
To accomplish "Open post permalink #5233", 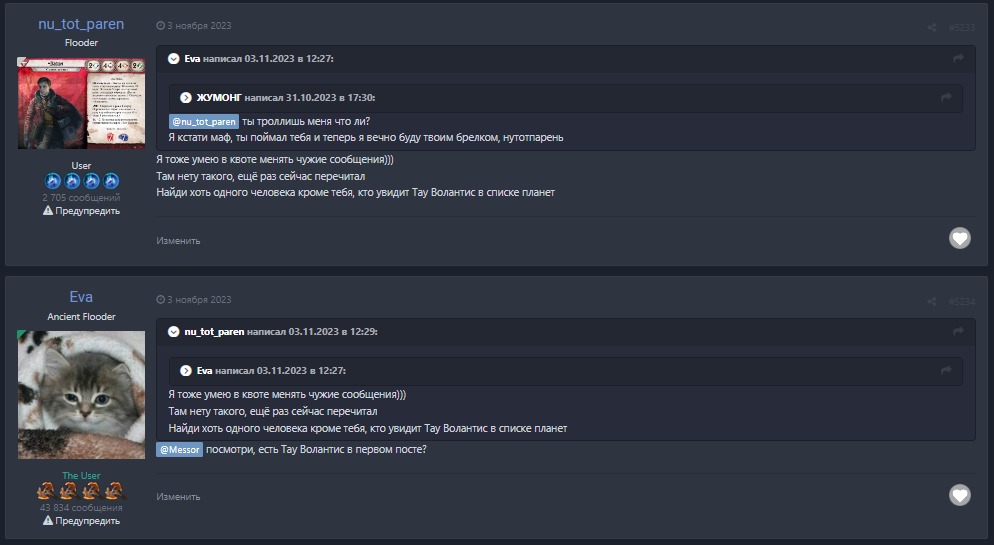I will (x=961, y=27).
